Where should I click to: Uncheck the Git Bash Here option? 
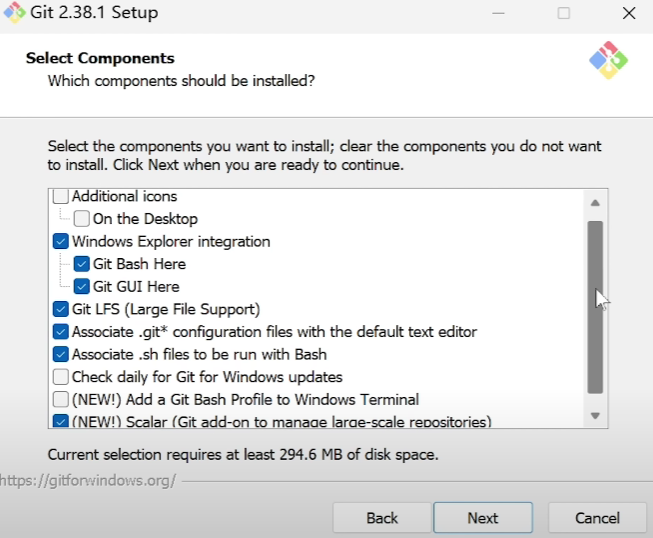click(x=82, y=264)
